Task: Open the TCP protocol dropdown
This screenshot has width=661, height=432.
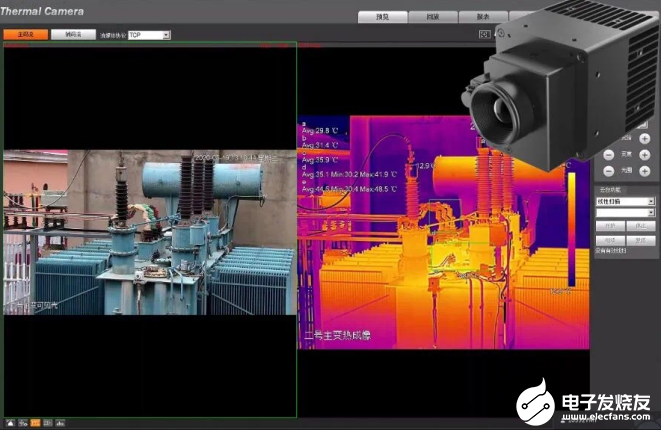Action: (149, 35)
